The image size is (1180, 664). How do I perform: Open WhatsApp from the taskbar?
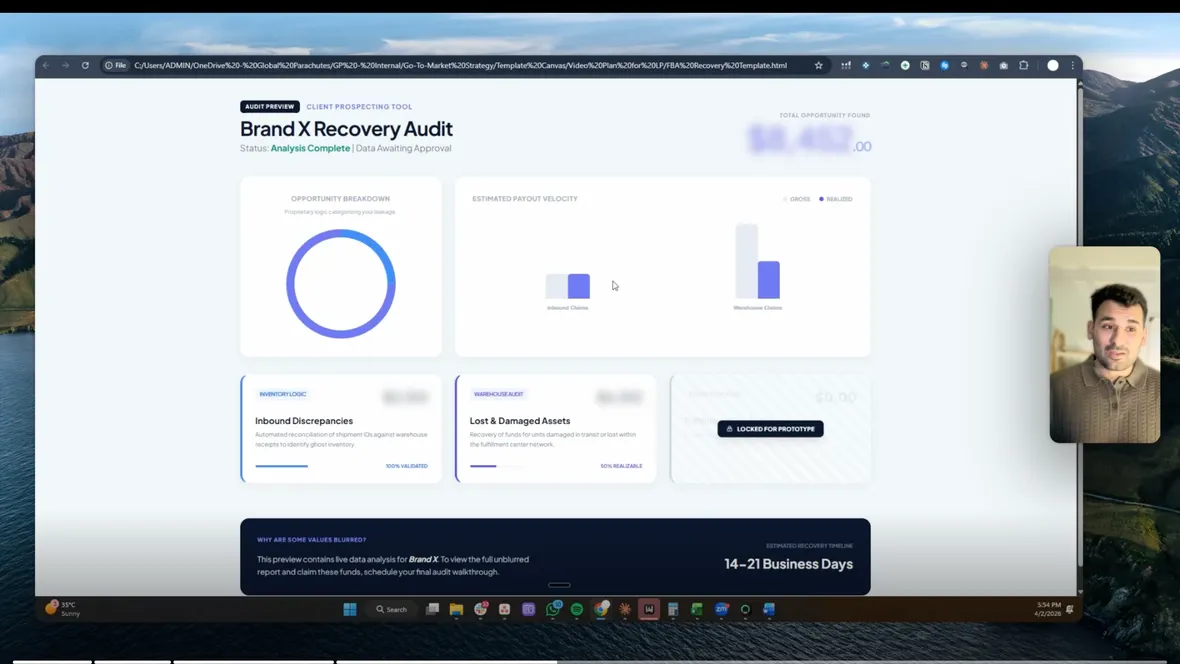click(x=553, y=609)
